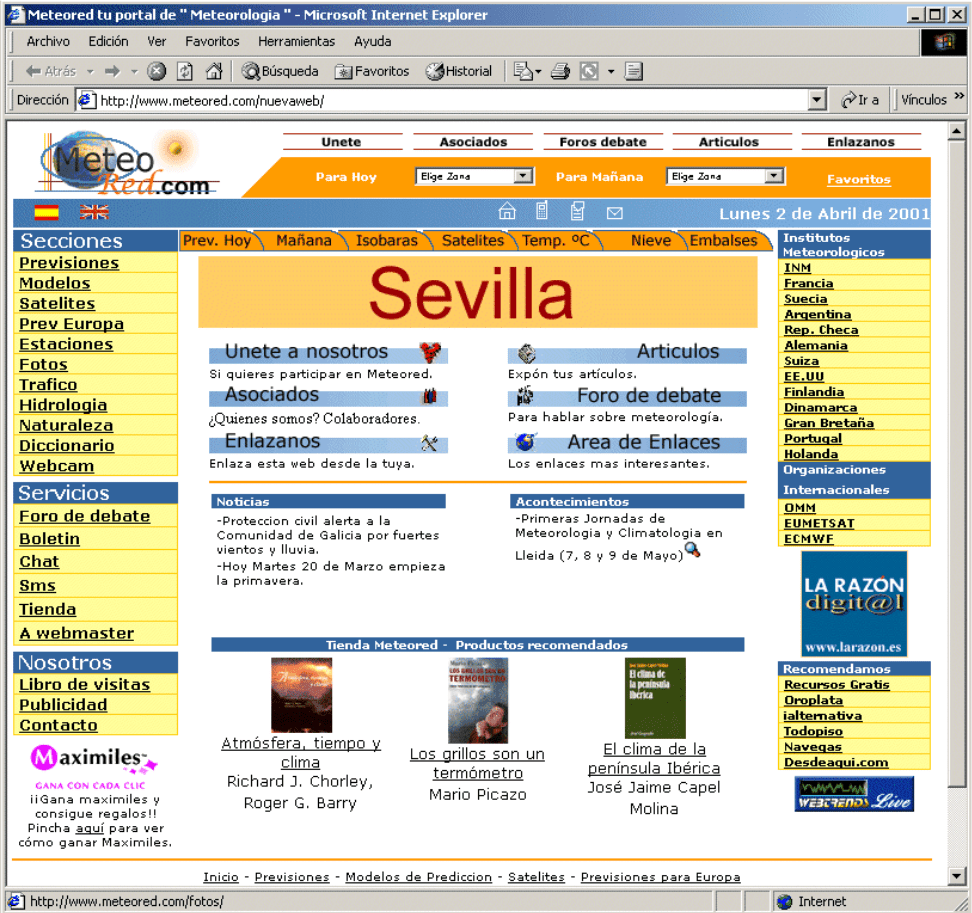Select the British flag for English
The image size is (972, 913).
[95, 212]
